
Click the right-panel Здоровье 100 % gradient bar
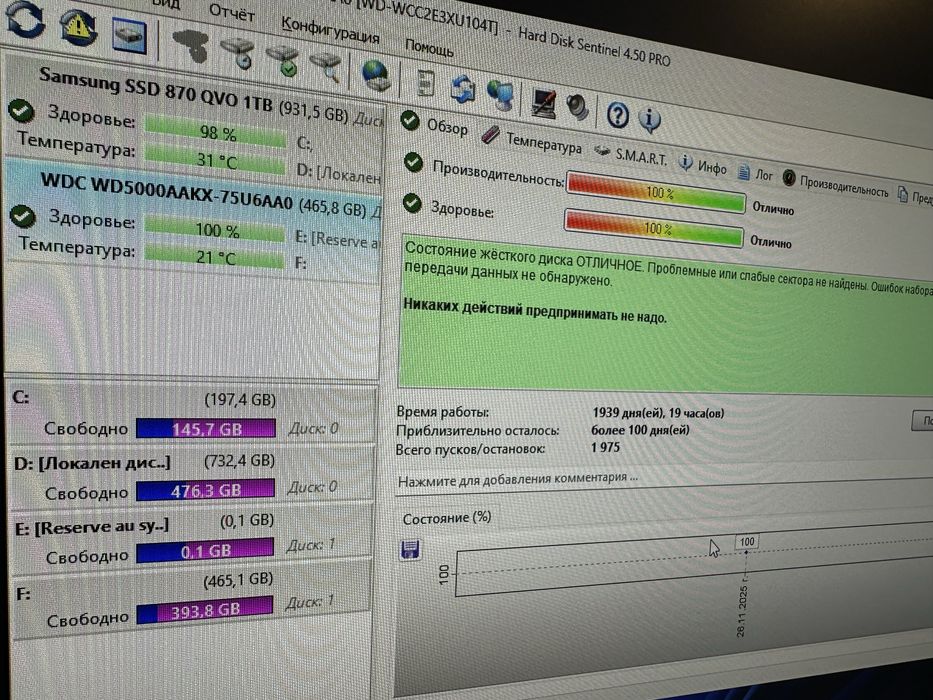[653, 229]
